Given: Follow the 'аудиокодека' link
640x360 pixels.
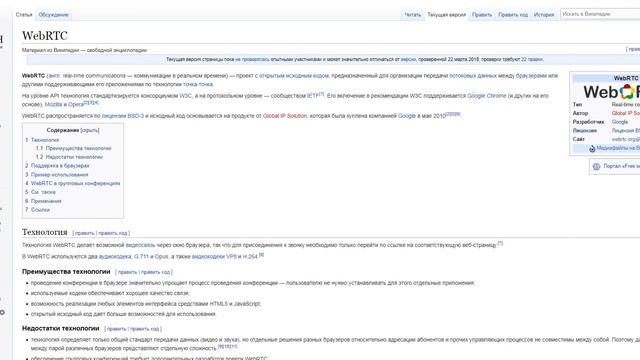Looking at the screenshot, I should (115, 257).
